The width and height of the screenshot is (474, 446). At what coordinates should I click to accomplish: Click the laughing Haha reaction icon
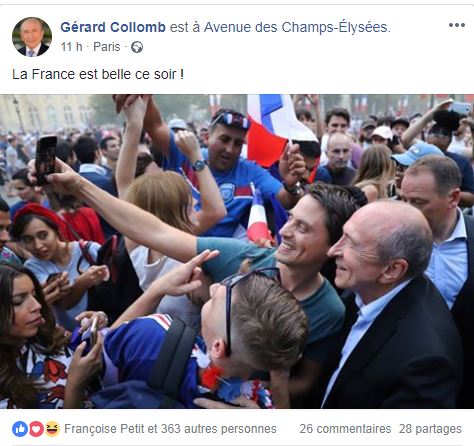(x=52, y=429)
